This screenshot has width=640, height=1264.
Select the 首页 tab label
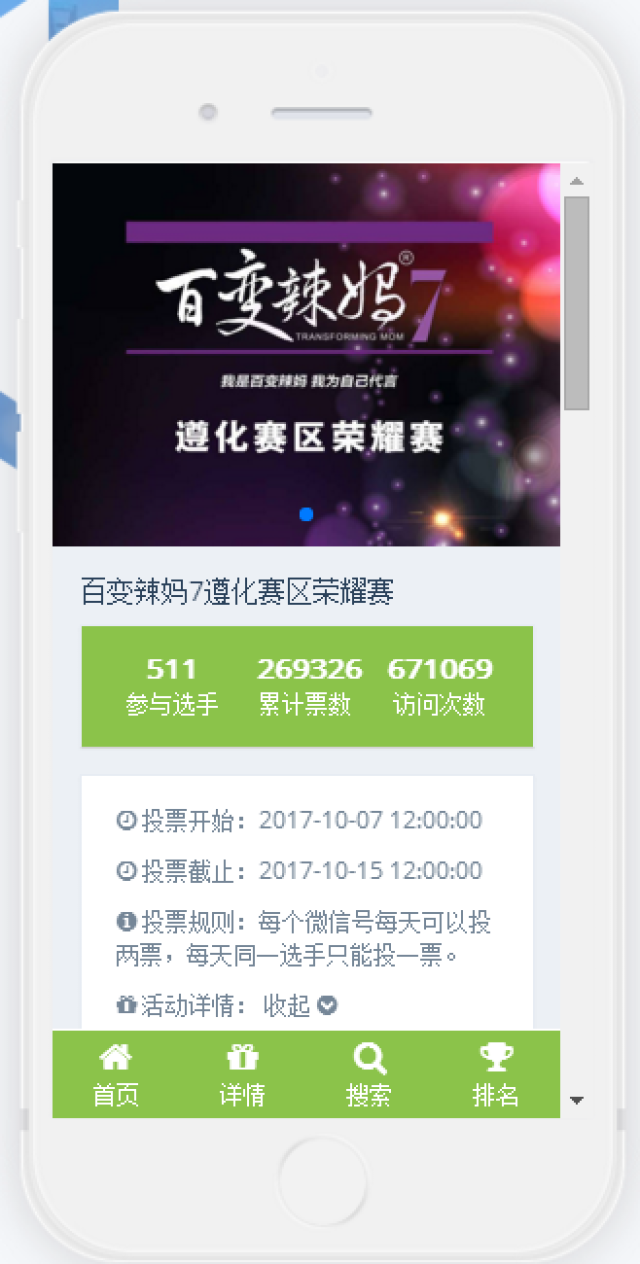pos(116,1094)
